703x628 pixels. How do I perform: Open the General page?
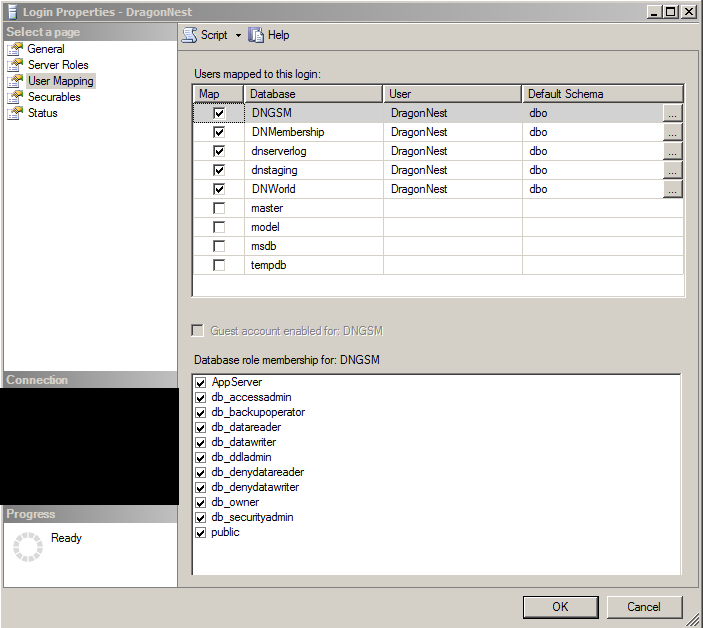click(x=46, y=49)
